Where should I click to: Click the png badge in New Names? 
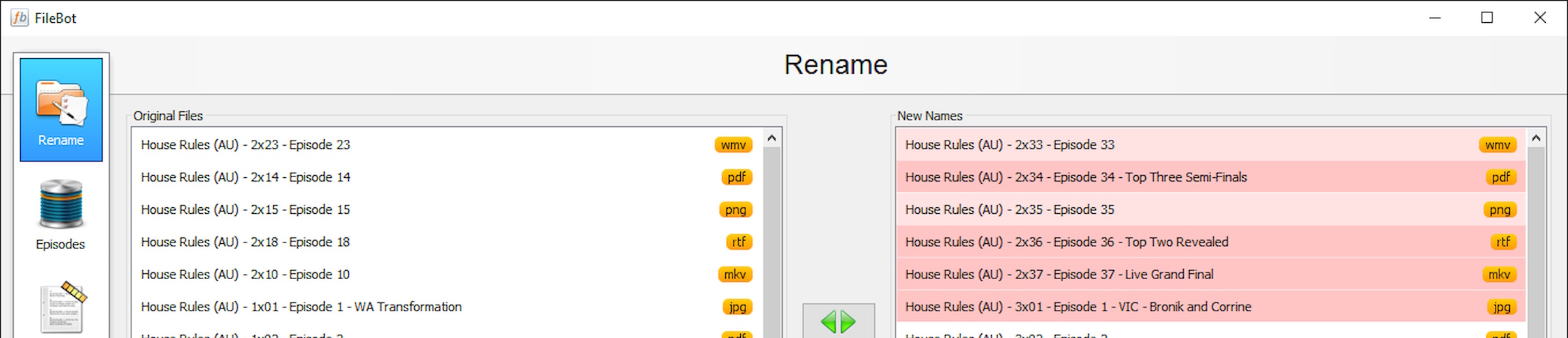pyautogui.click(x=1500, y=209)
